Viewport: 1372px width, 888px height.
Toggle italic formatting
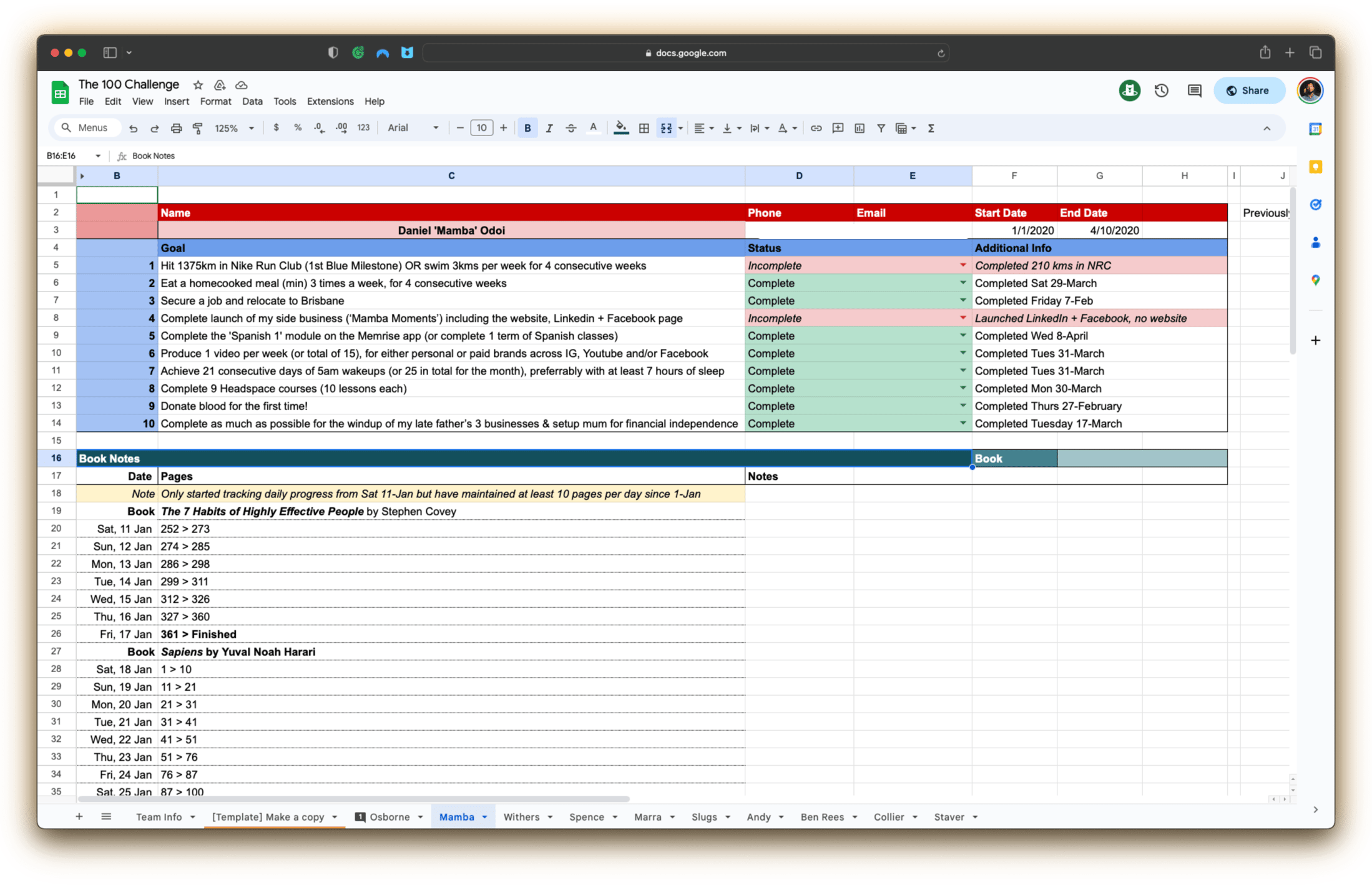coord(549,128)
